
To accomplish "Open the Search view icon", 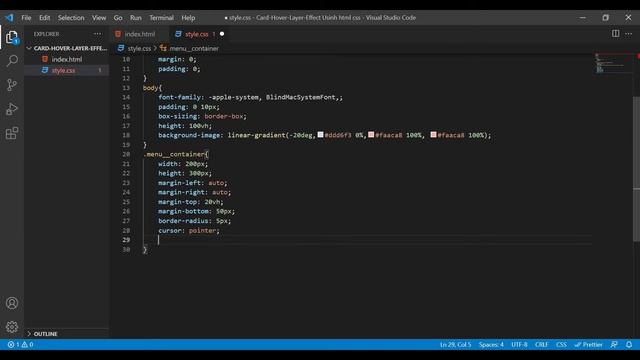I will (12, 61).
